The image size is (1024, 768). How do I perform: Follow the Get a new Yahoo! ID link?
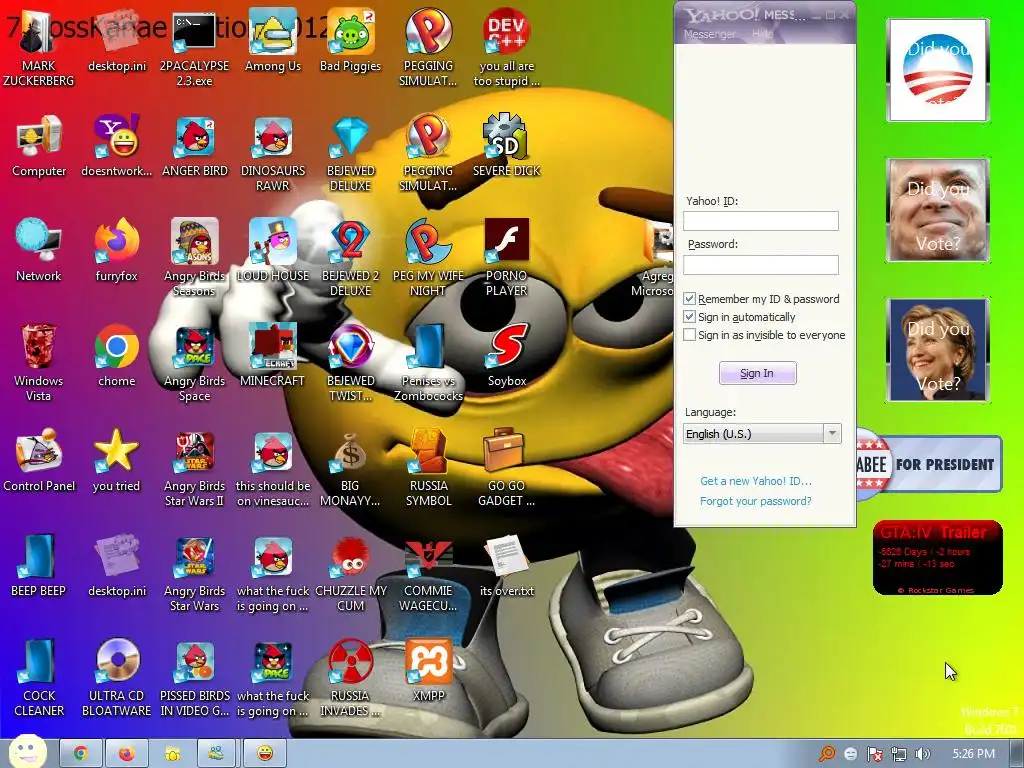(x=756, y=481)
